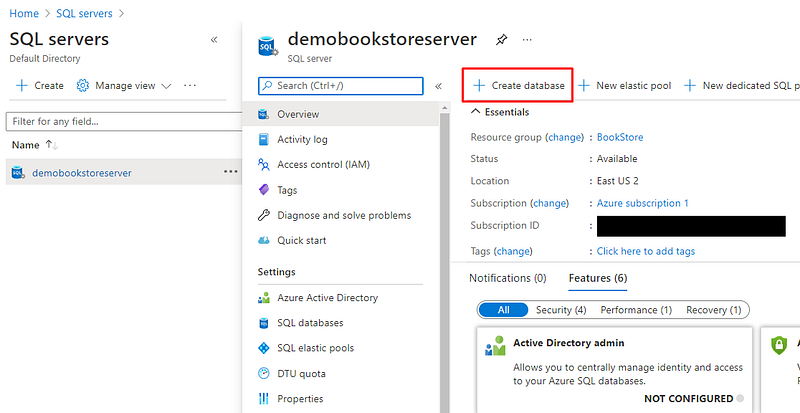The image size is (800, 413).
Task: Click the green shield security card icon
Action: 779,346
